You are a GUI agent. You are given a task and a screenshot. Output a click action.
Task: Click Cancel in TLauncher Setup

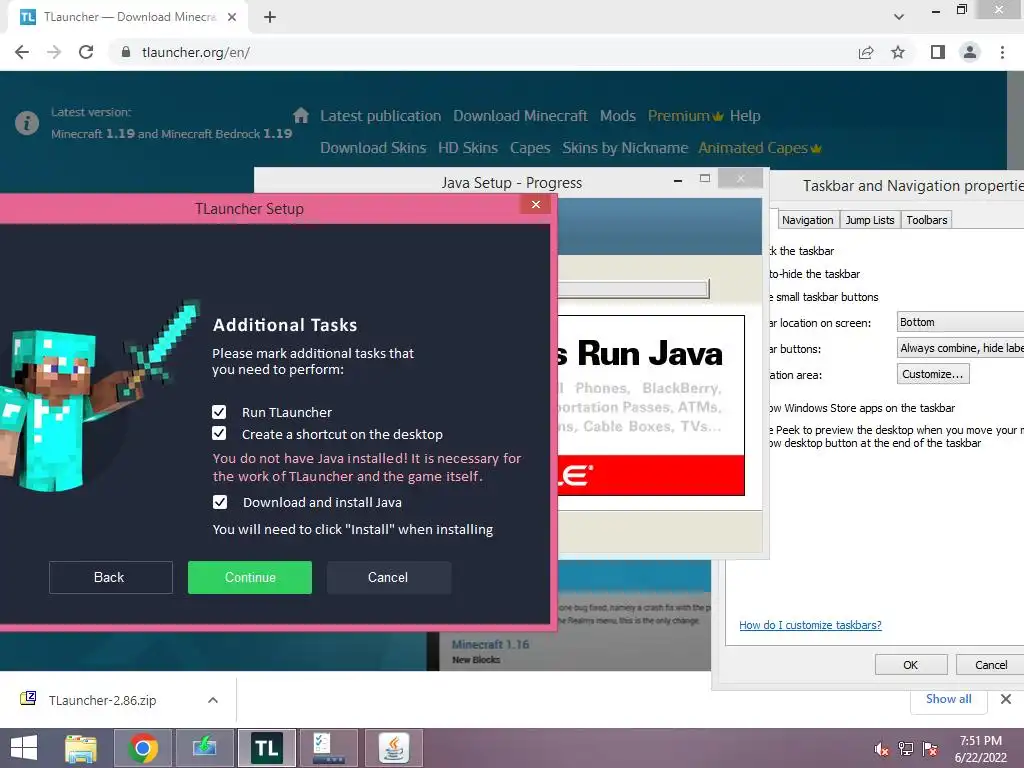[389, 577]
